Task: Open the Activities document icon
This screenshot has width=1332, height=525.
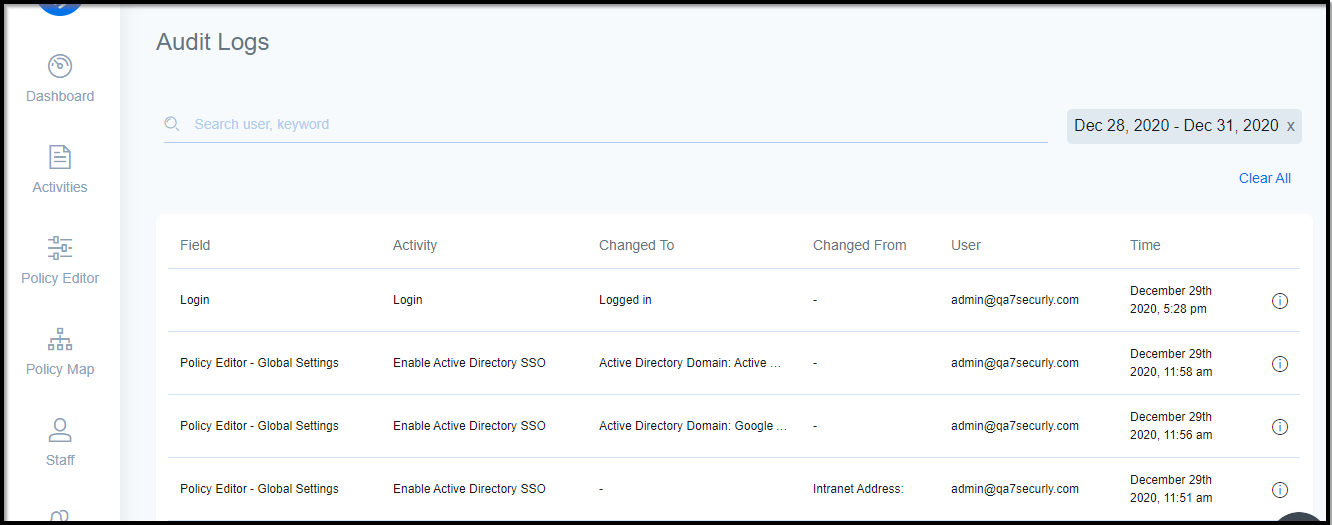Action: coord(60,157)
